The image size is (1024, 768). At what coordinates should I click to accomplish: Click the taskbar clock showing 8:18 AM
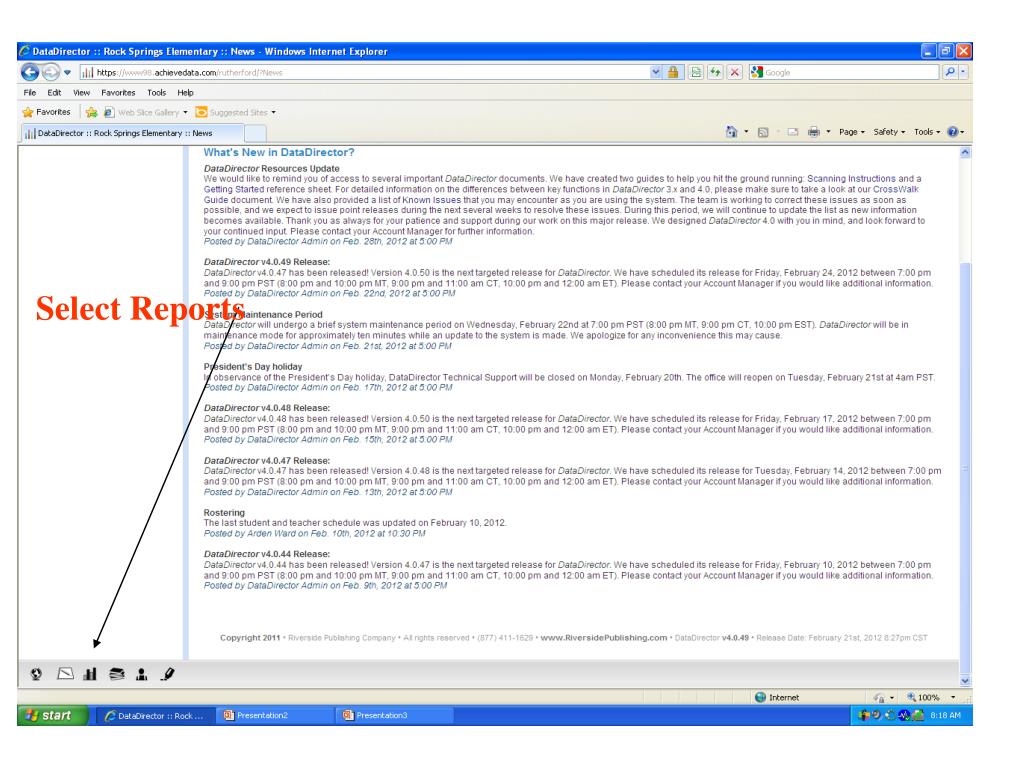pyautogui.click(x=946, y=716)
